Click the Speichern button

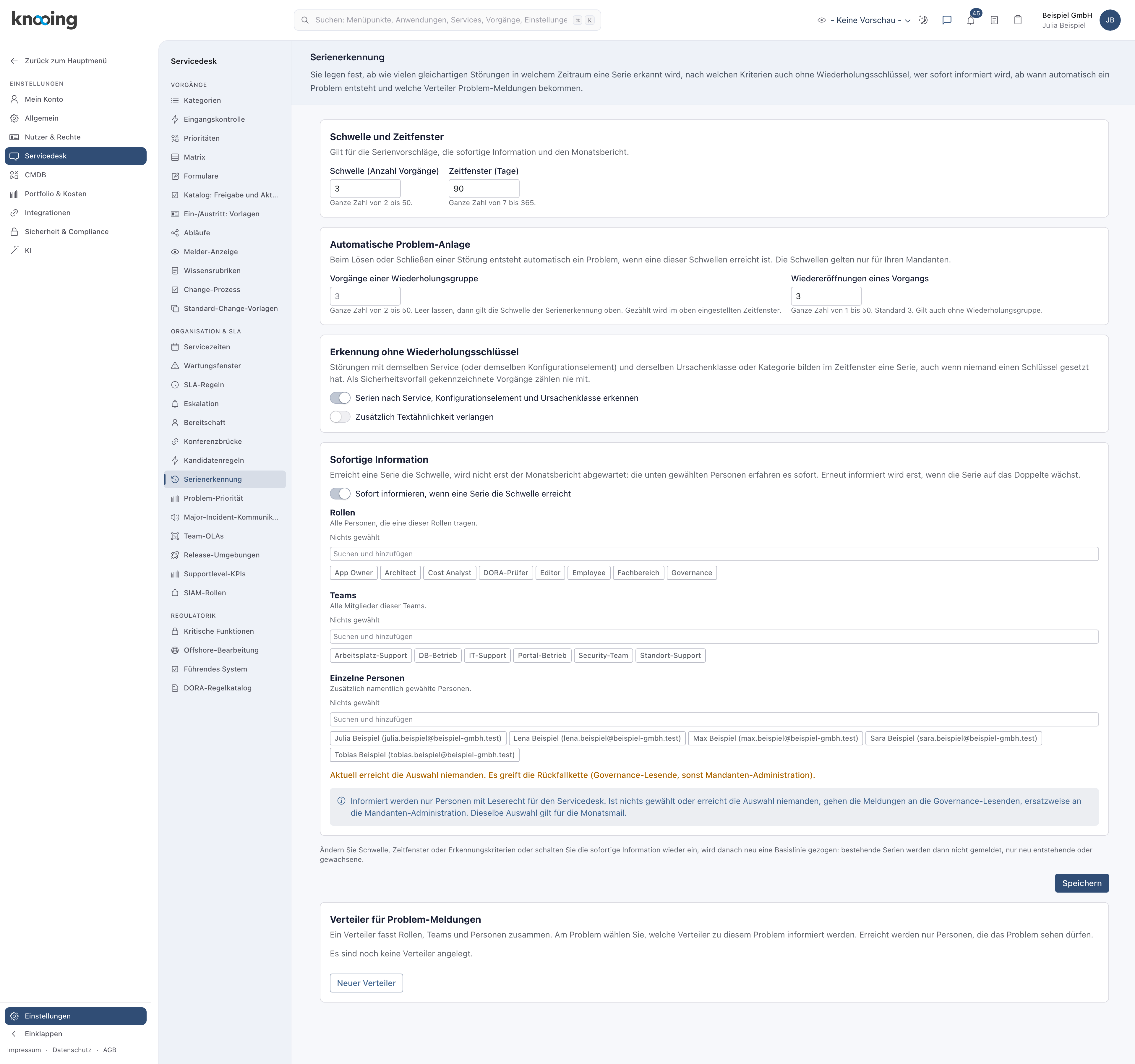tap(1081, 883)
